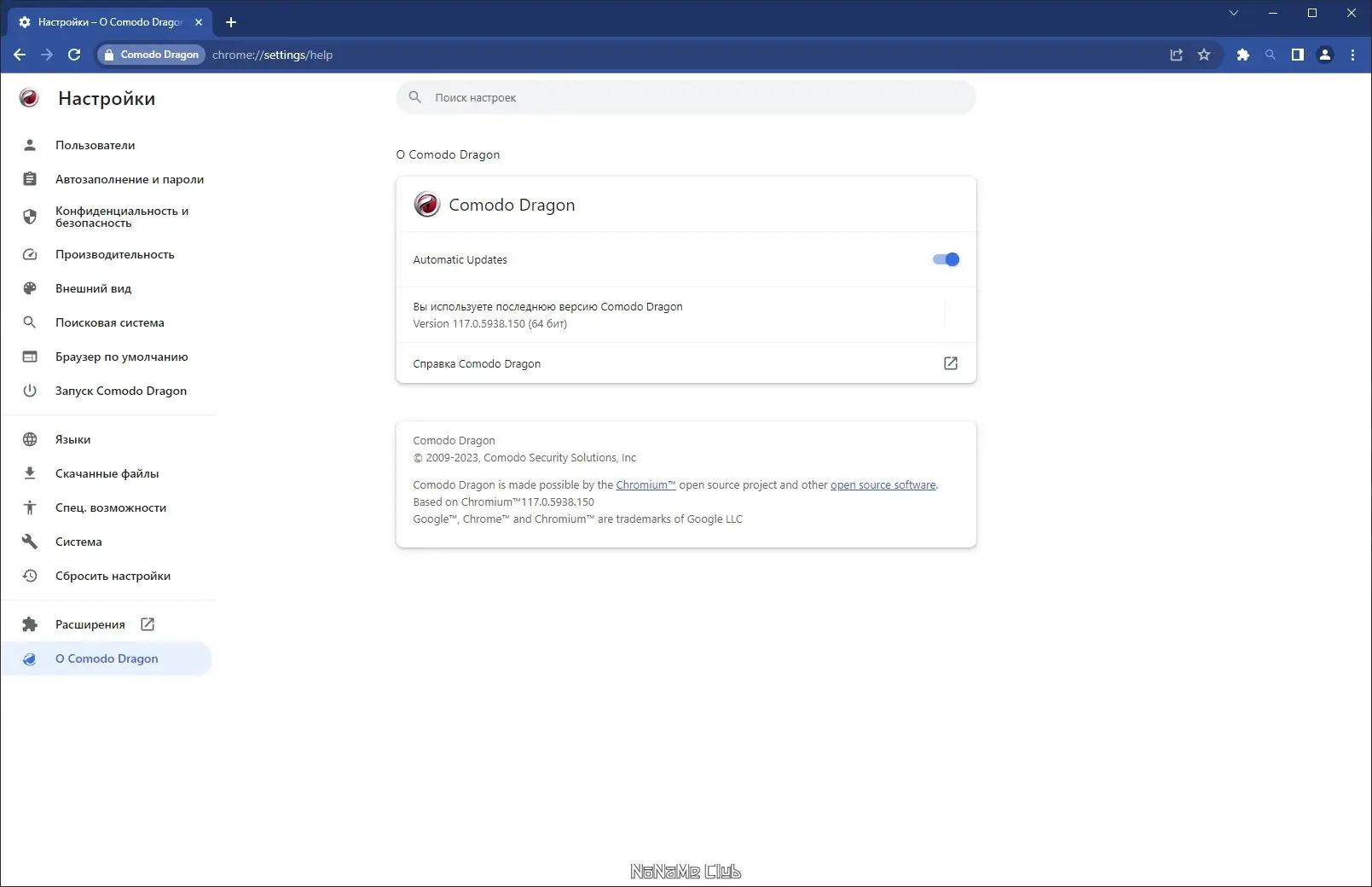
Task: Click the 'О Comodo Dragon' page heading
Action: pos(448,154)
